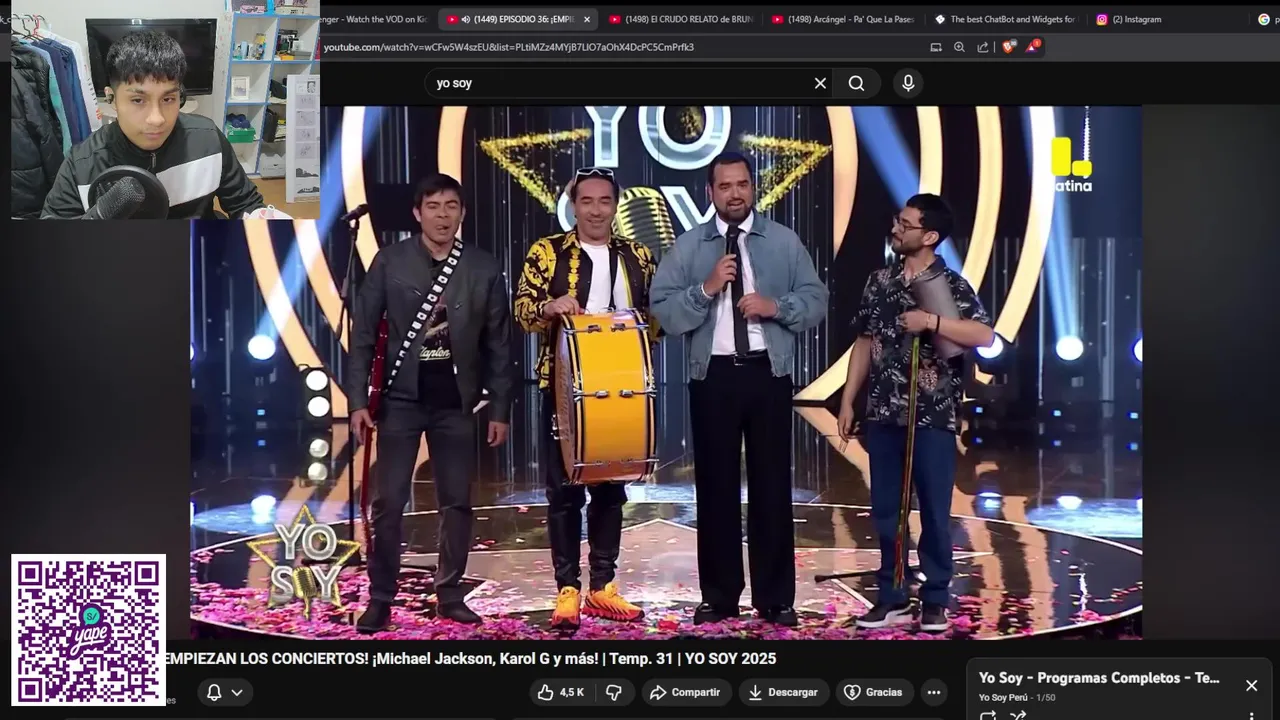Switch to the 'Watch the VOD on Kick' tab
Image resolution: width=1280 pixels, height=720 pixels.
pyautogui.click(x=374, y=19)
